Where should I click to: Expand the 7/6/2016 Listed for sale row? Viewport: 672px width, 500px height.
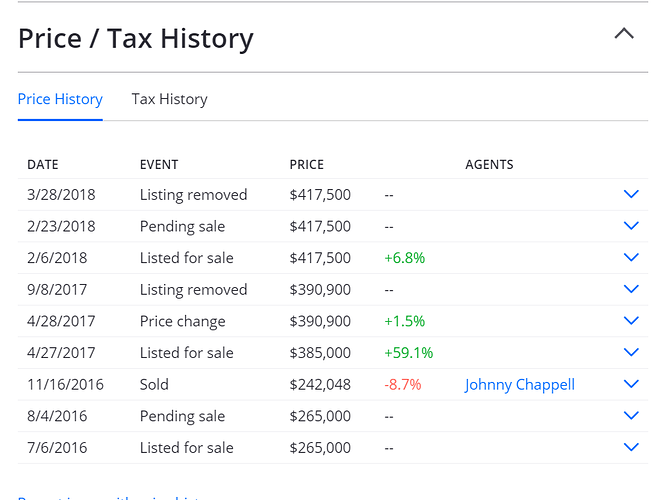631,447
